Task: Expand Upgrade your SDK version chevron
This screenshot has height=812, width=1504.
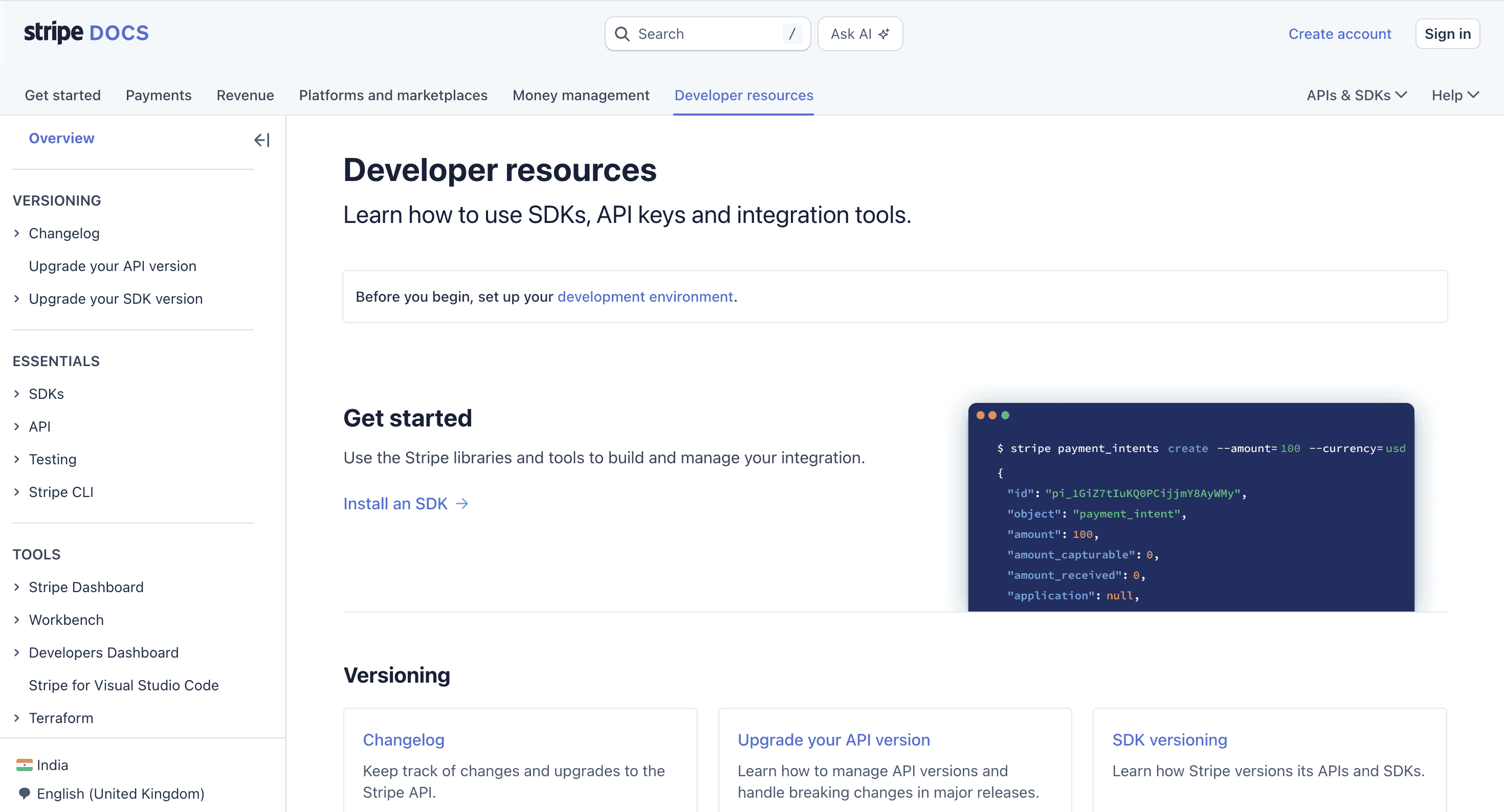Action: (x=16, y=298)
